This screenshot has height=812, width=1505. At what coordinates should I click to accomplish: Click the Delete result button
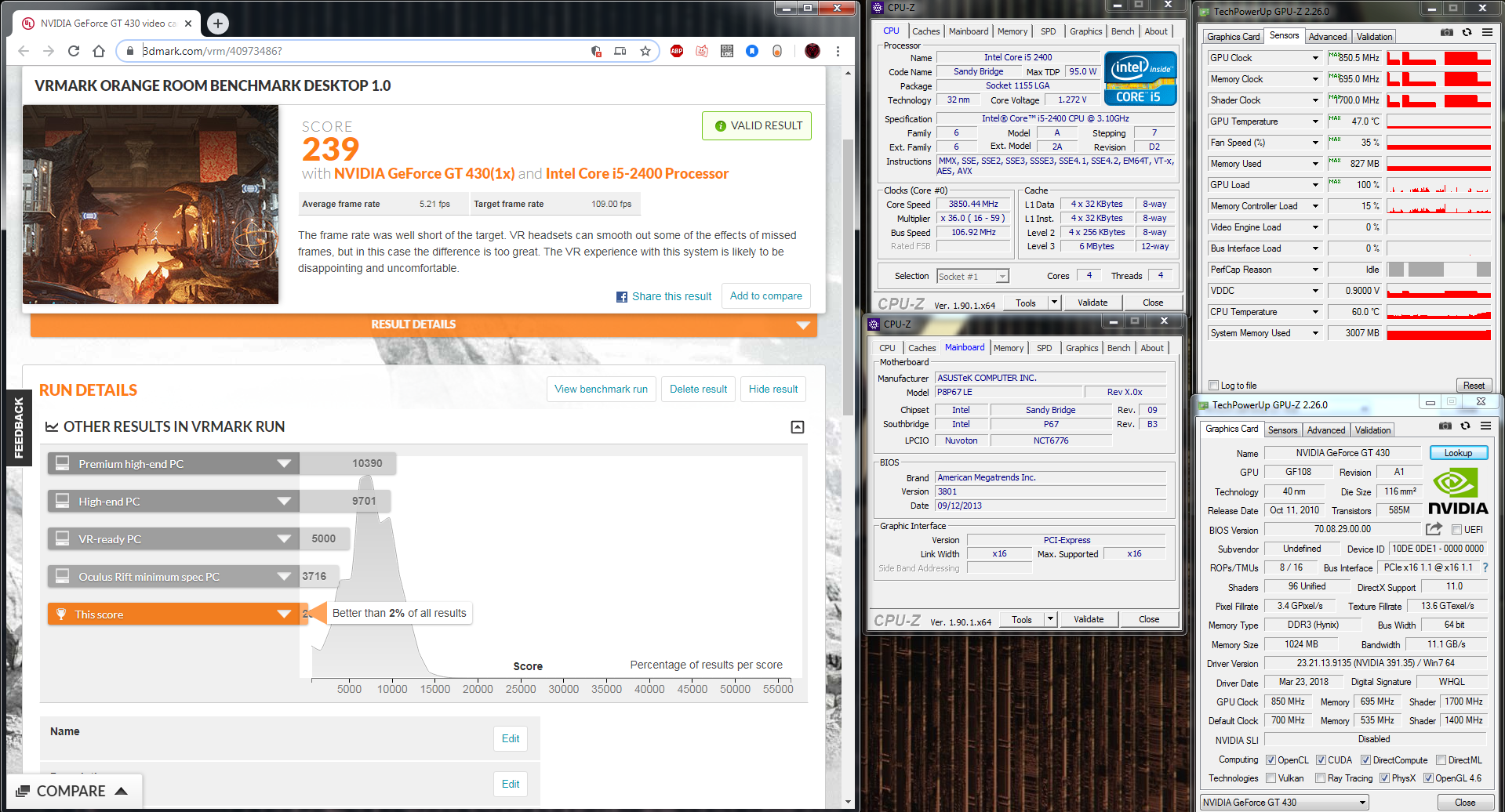tap(699, 390)
